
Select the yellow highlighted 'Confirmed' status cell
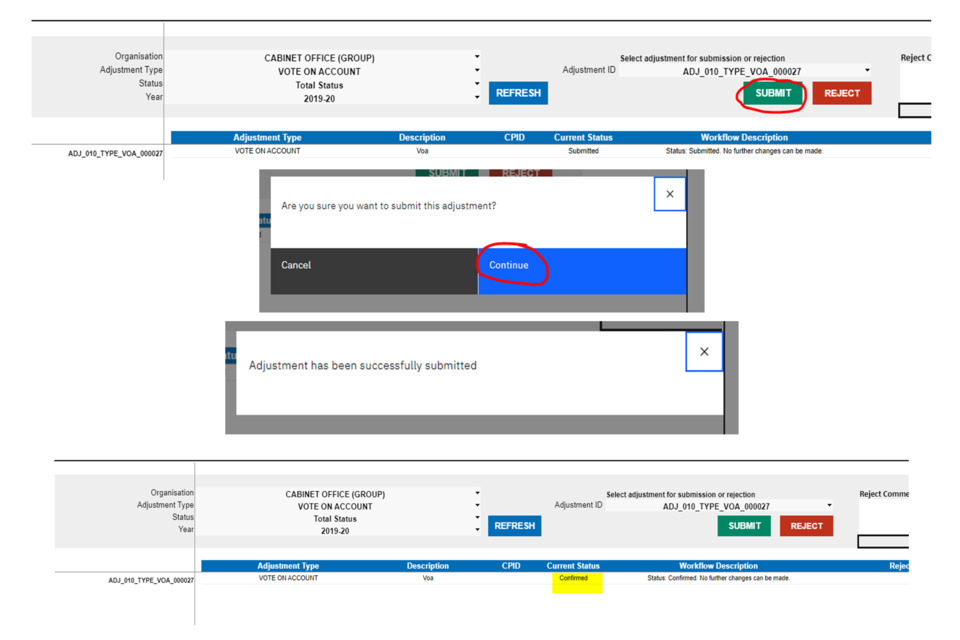point(574,579)
